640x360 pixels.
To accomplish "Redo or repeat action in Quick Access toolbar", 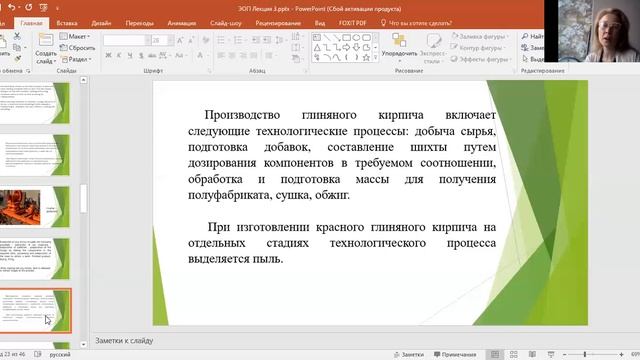I will click(x=29, y=7).
